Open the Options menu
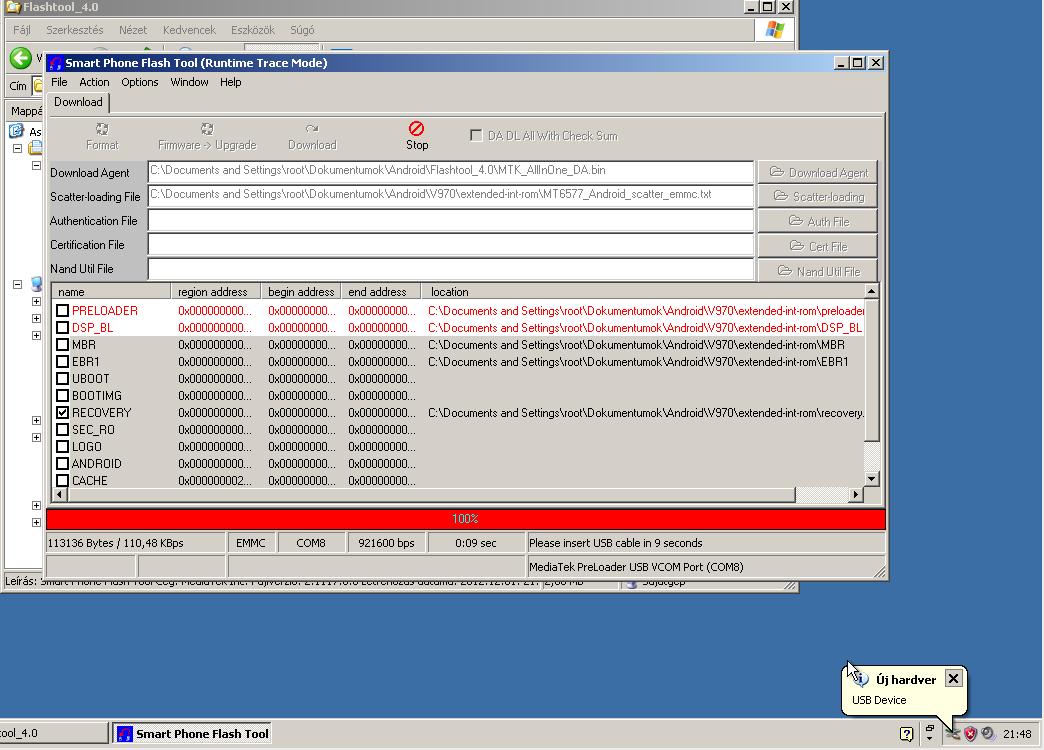1044x750 pixels. point(140,82)
